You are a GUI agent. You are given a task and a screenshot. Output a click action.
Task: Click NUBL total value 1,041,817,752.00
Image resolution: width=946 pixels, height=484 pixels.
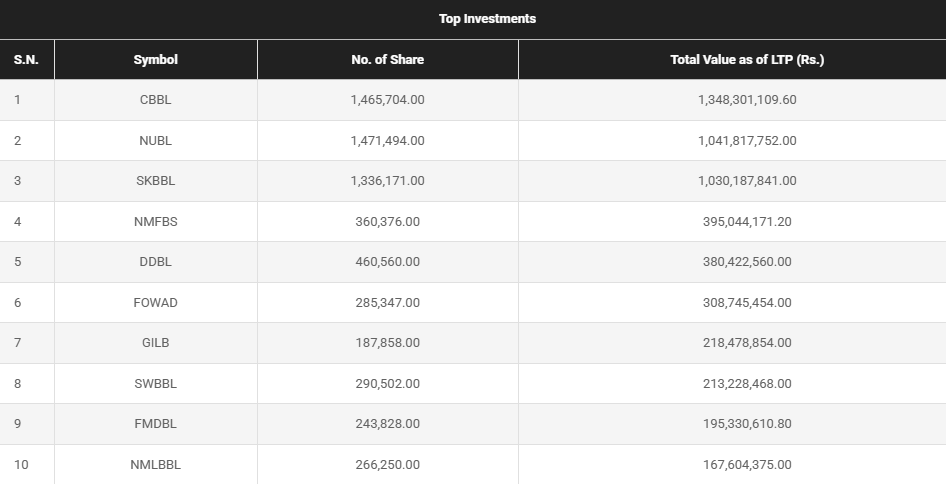point(746,141)
